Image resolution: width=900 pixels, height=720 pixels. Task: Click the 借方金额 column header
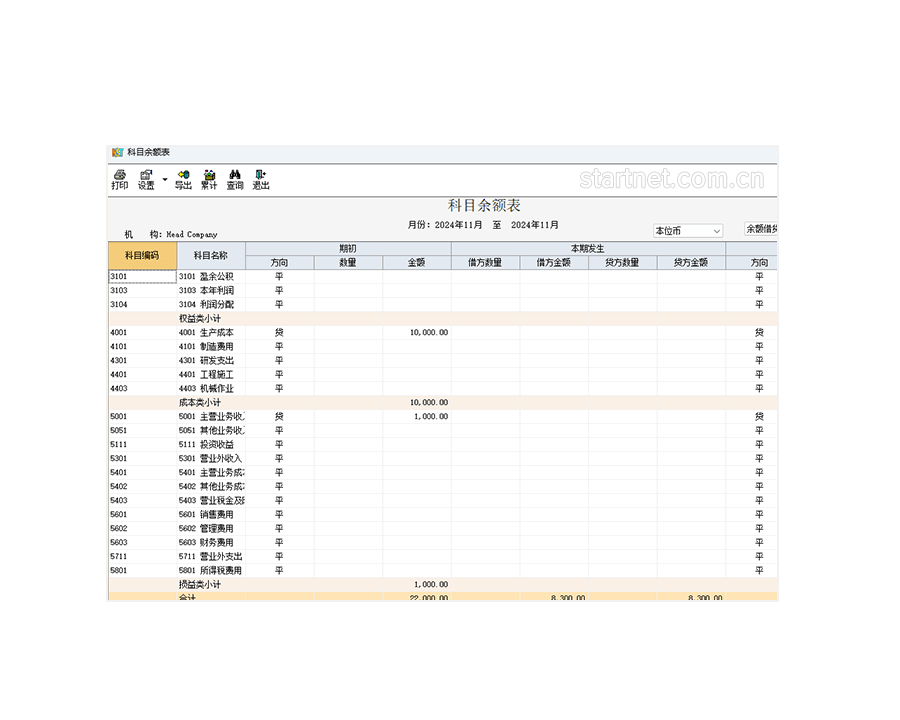553,263
